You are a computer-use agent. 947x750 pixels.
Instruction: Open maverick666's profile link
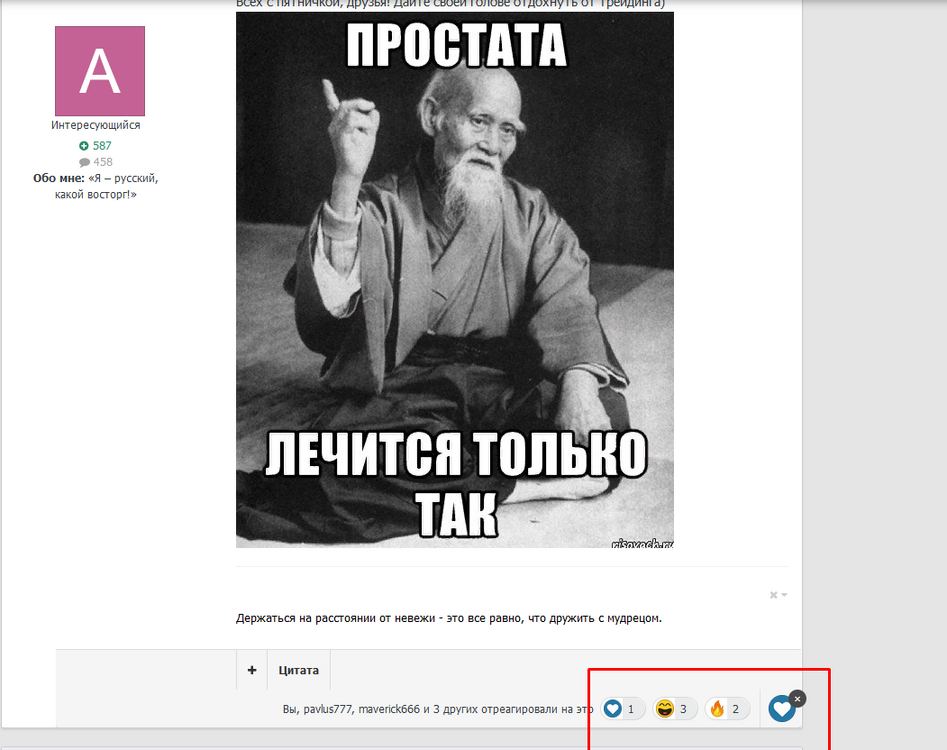coord(389,709)
